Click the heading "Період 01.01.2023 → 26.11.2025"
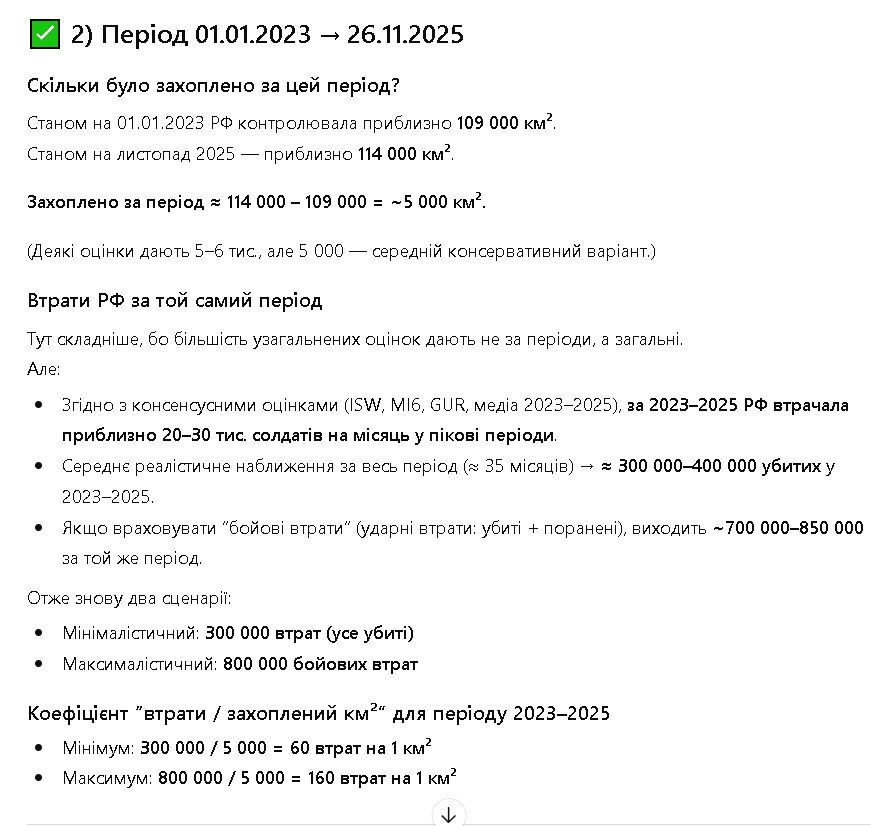The width and height of the screenshot is (871, 826). pos(266,35)
